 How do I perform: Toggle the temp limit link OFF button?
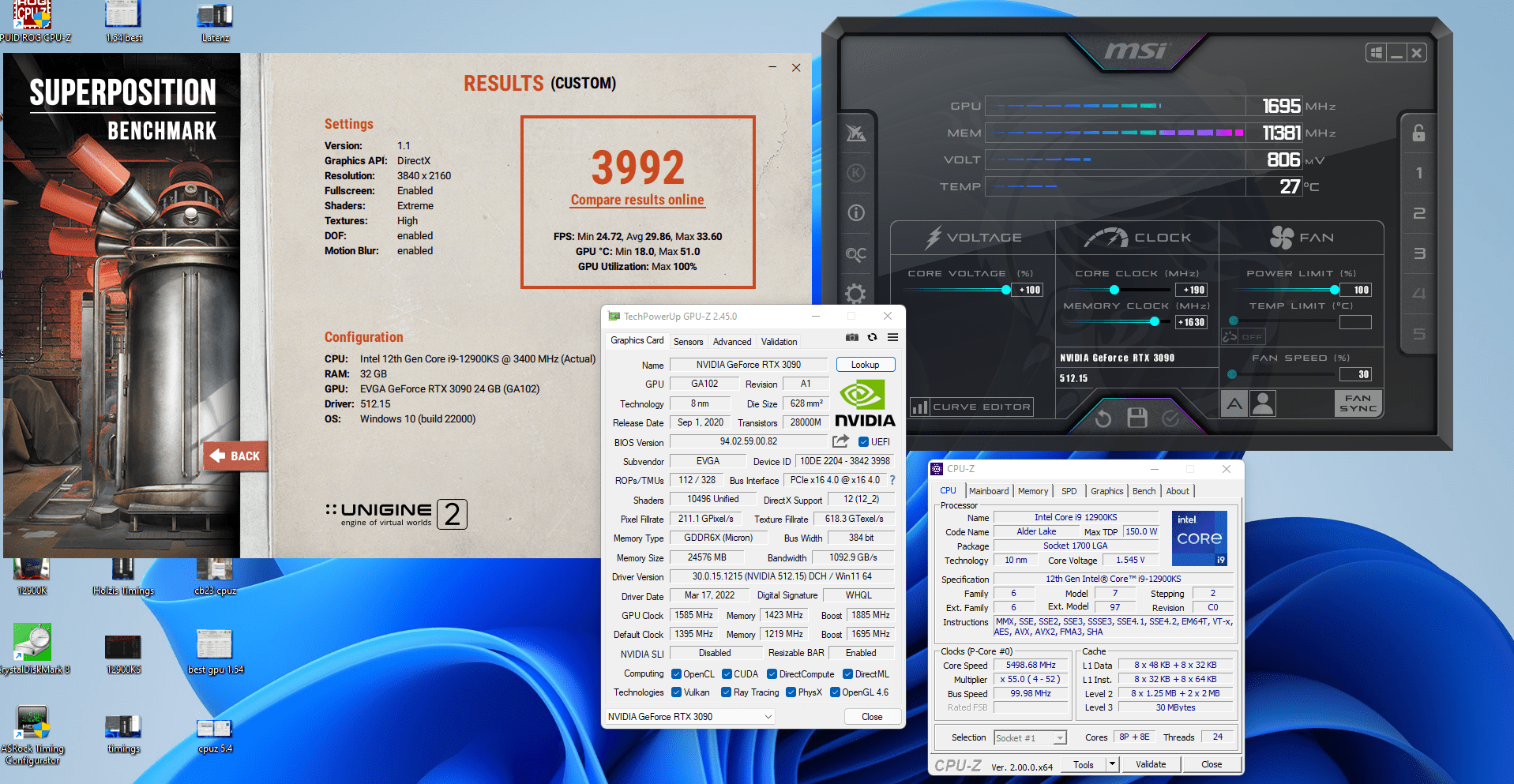pos(1243,336)
